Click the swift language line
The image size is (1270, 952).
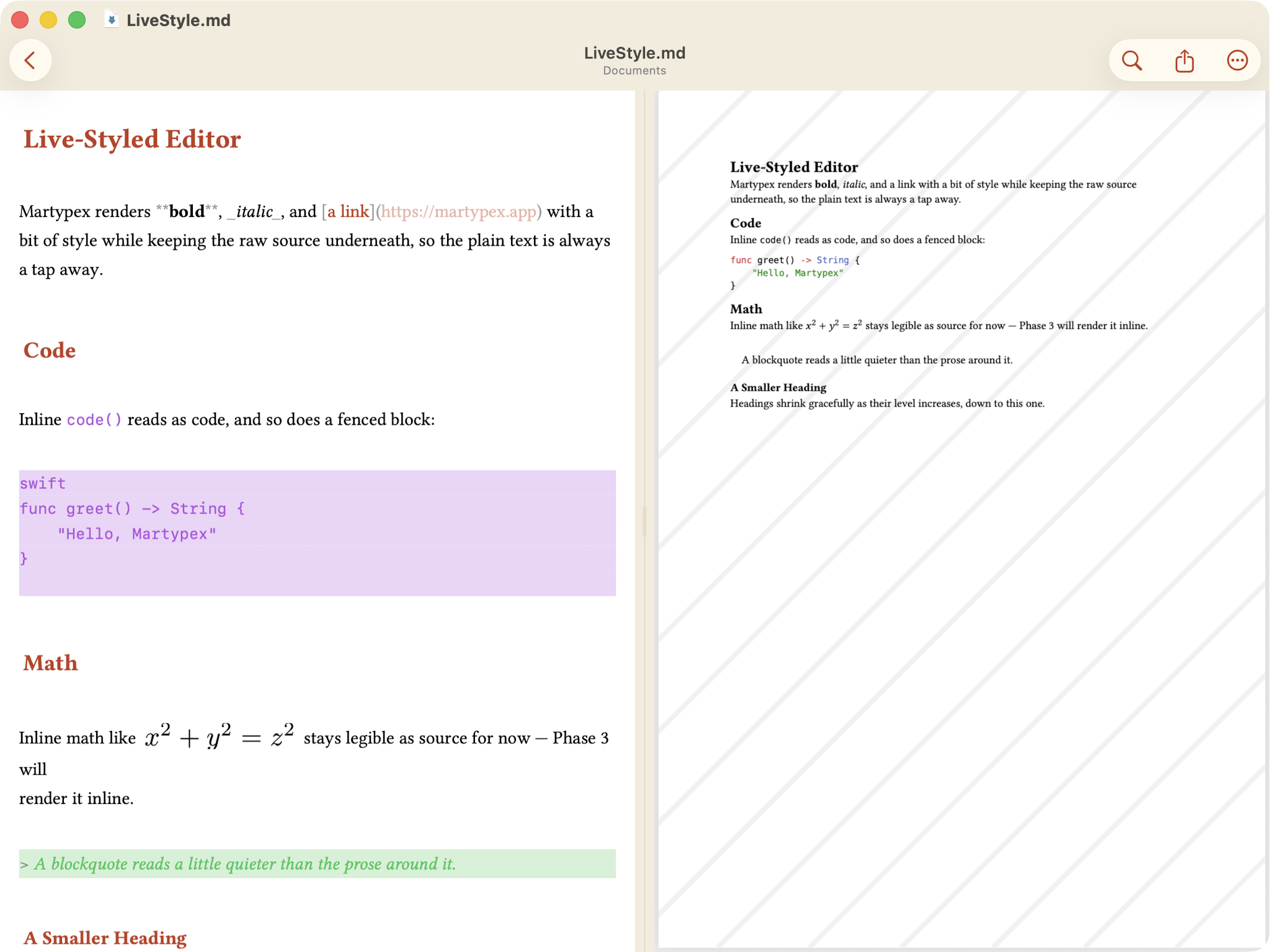43,483
